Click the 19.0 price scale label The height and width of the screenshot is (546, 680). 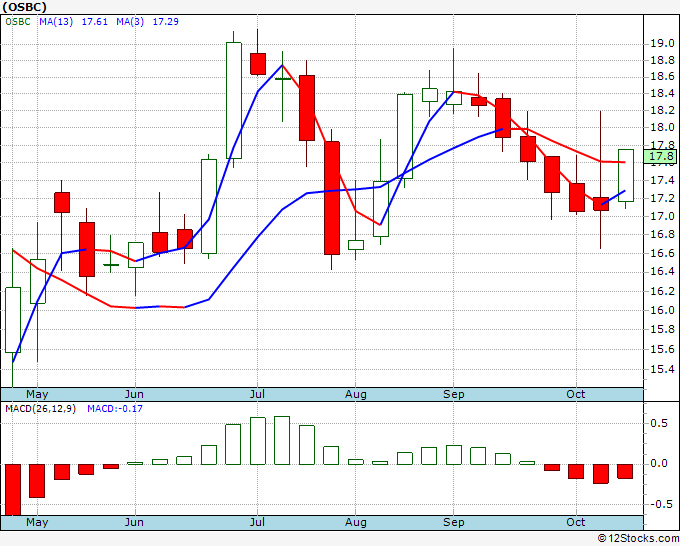coord(662,43)
